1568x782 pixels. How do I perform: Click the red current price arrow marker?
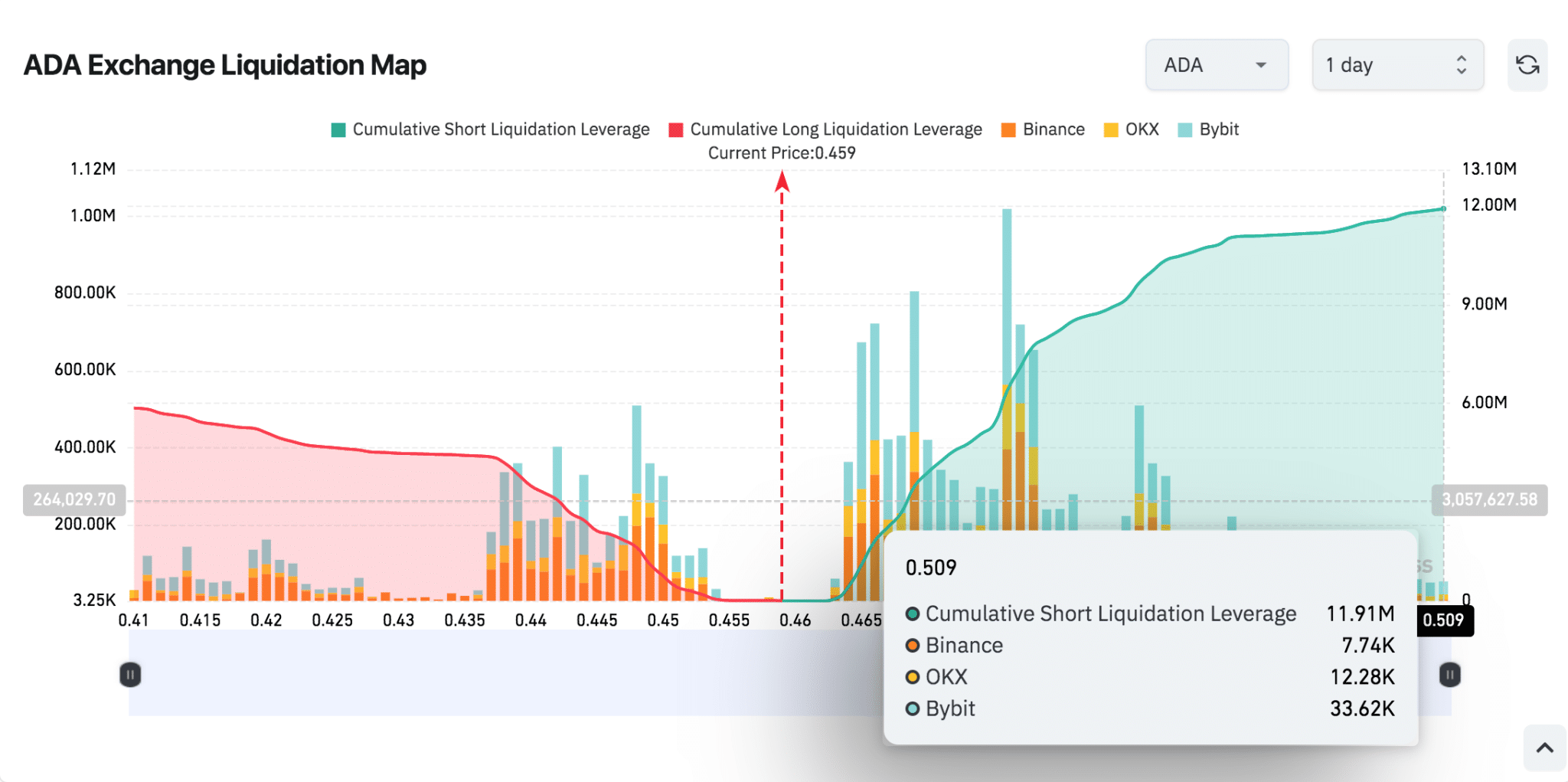point(782,181)
